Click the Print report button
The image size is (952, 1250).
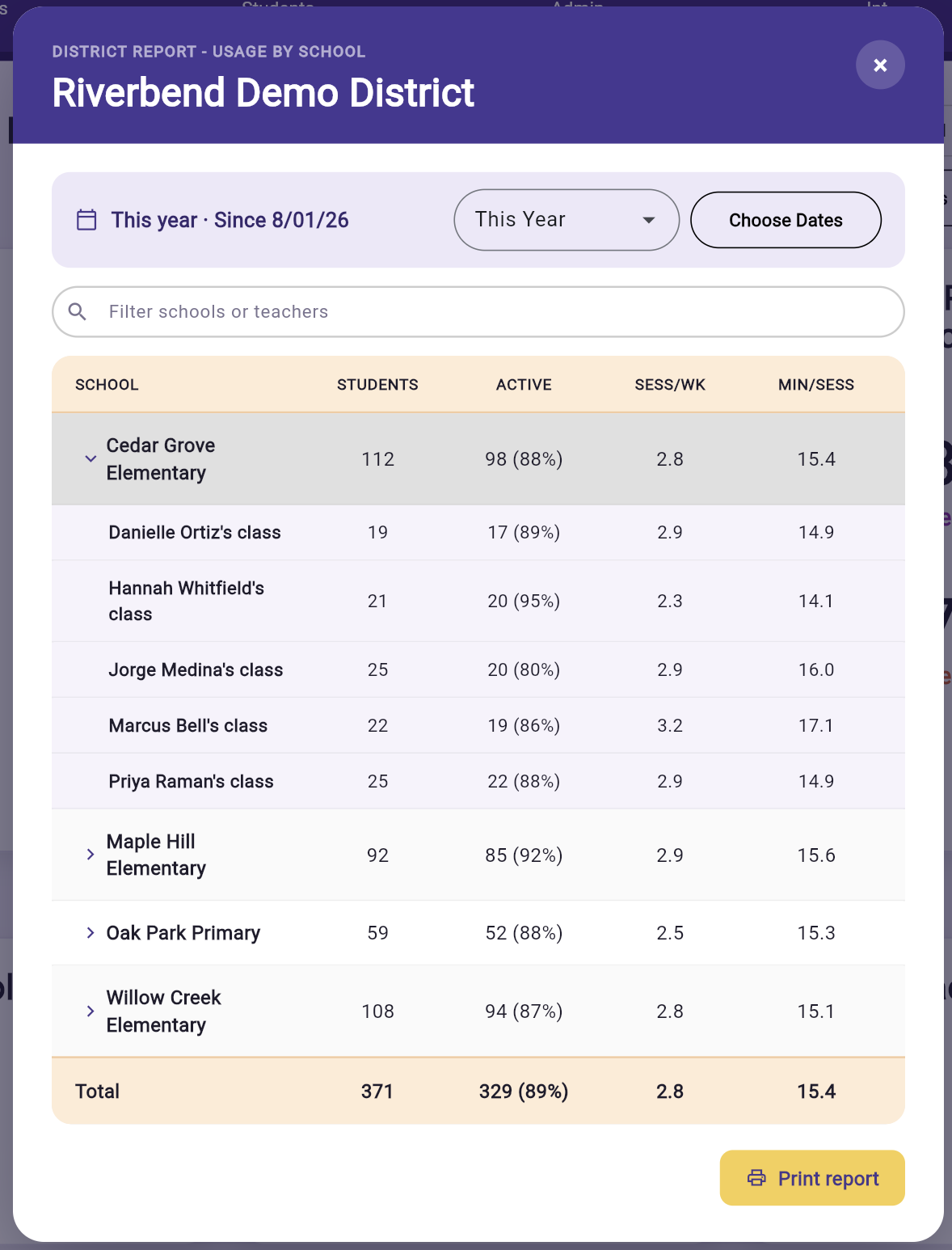[812, 1178]
